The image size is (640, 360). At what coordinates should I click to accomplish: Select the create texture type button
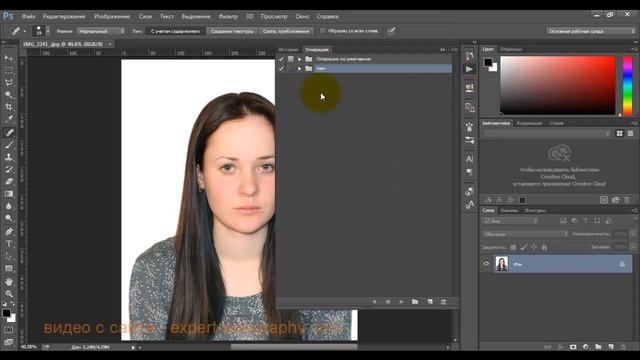232,31
